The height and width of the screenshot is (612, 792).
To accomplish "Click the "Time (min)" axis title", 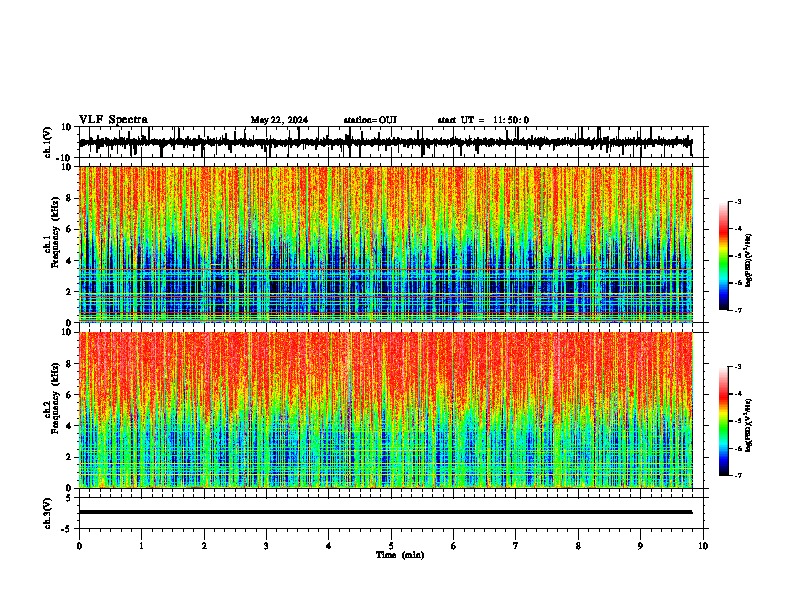I will pyautogui.click(x=400, y=555).
